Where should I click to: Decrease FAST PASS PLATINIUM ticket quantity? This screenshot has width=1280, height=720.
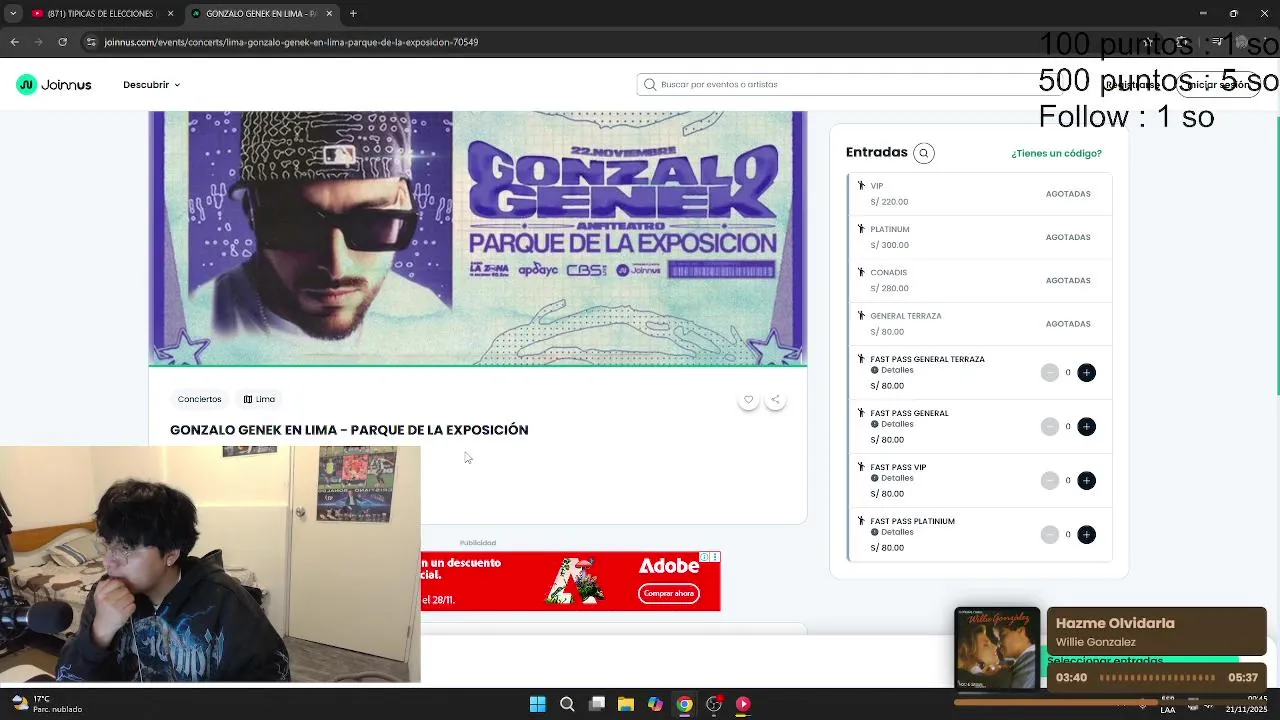tap(1049, 534)
